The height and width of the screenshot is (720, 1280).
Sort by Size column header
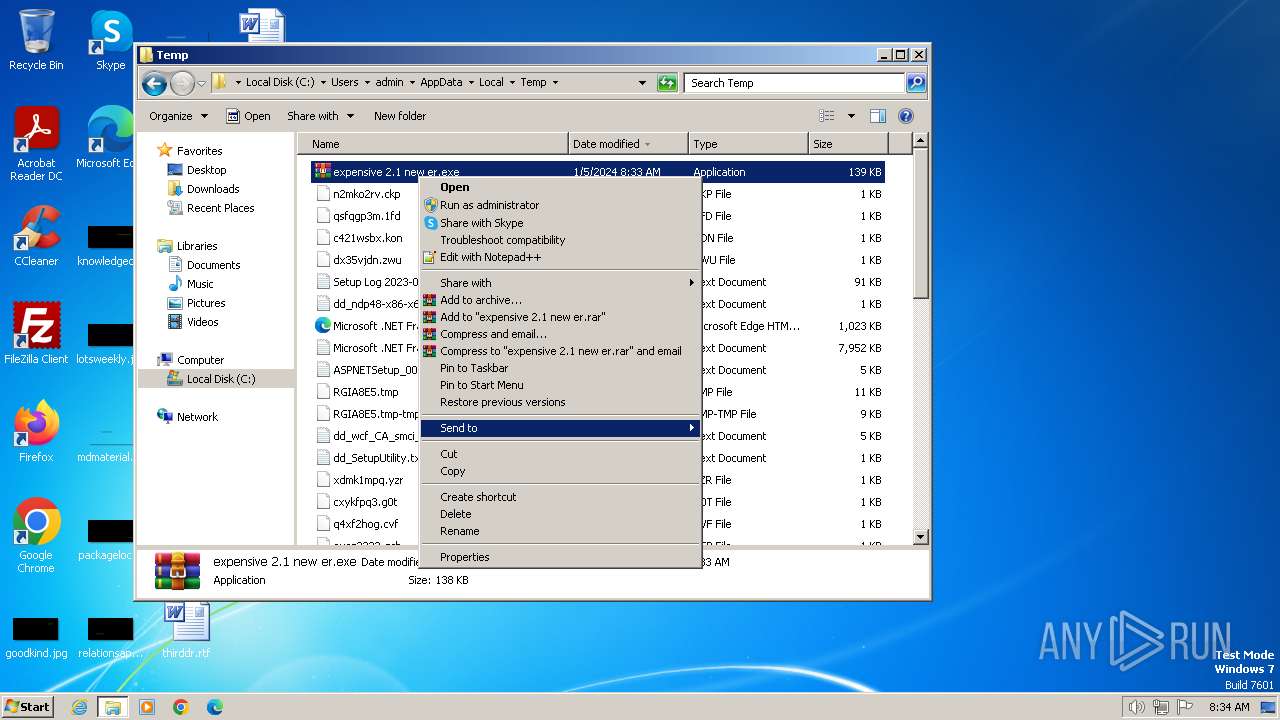tap(848, 144)
